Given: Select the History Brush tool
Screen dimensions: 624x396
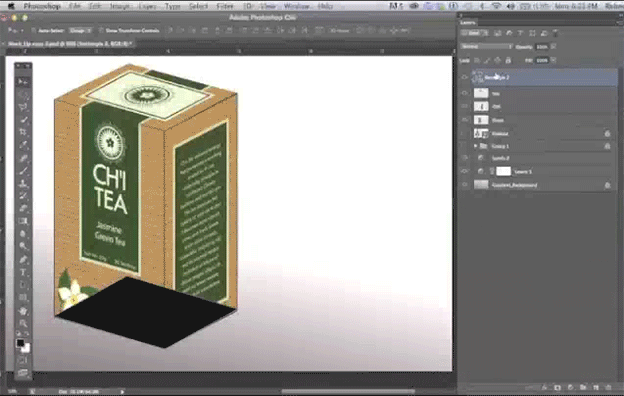Looking at the screenshot, I should pos(23,196).
